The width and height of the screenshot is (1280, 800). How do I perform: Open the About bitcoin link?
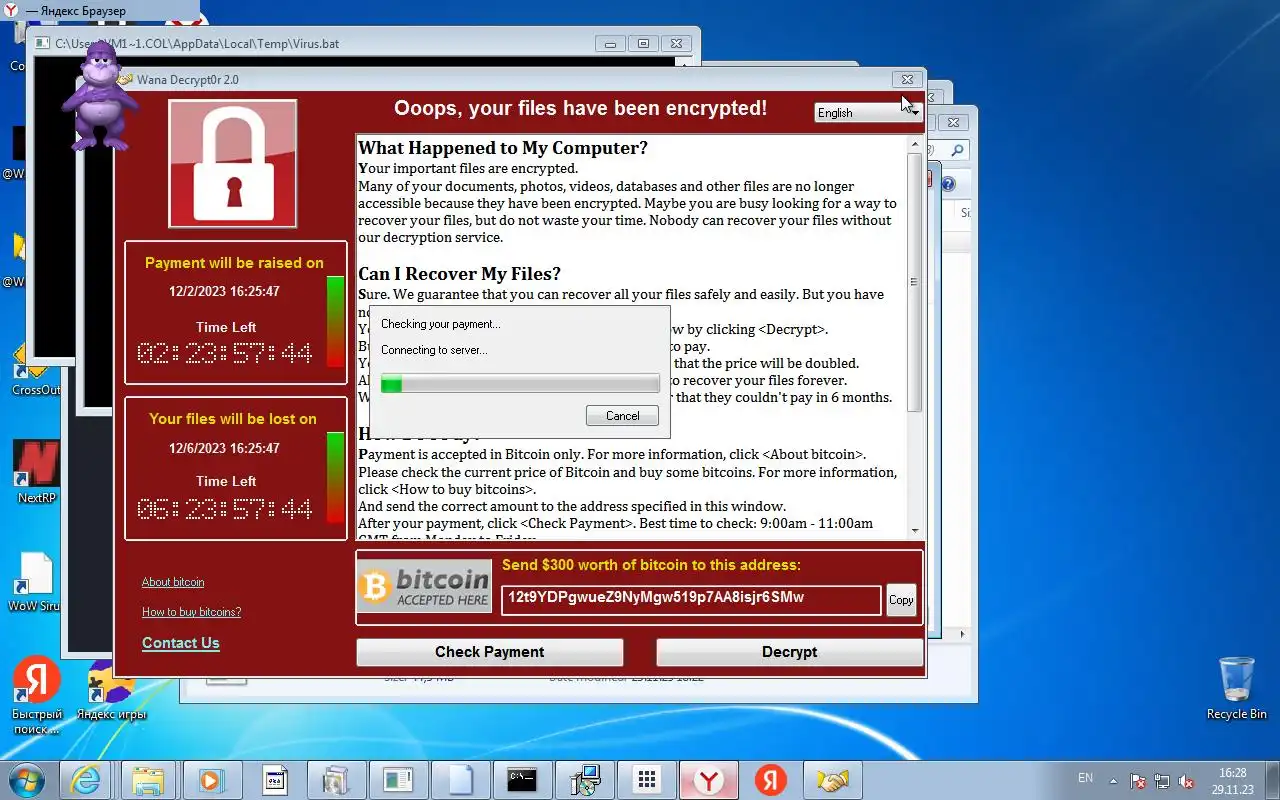pyautogui.click(x=173, y=582)
